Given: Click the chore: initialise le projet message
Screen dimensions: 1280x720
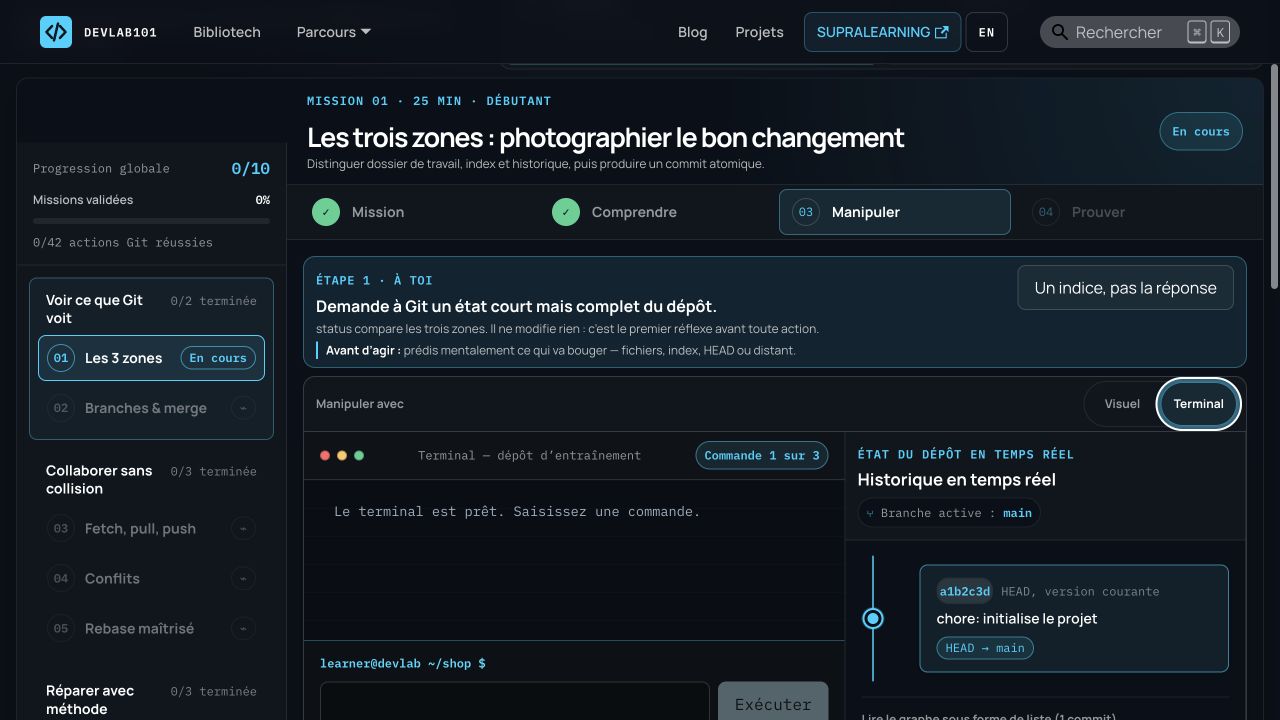Looking at the screenshot, I should click(x=1017, y=618).
